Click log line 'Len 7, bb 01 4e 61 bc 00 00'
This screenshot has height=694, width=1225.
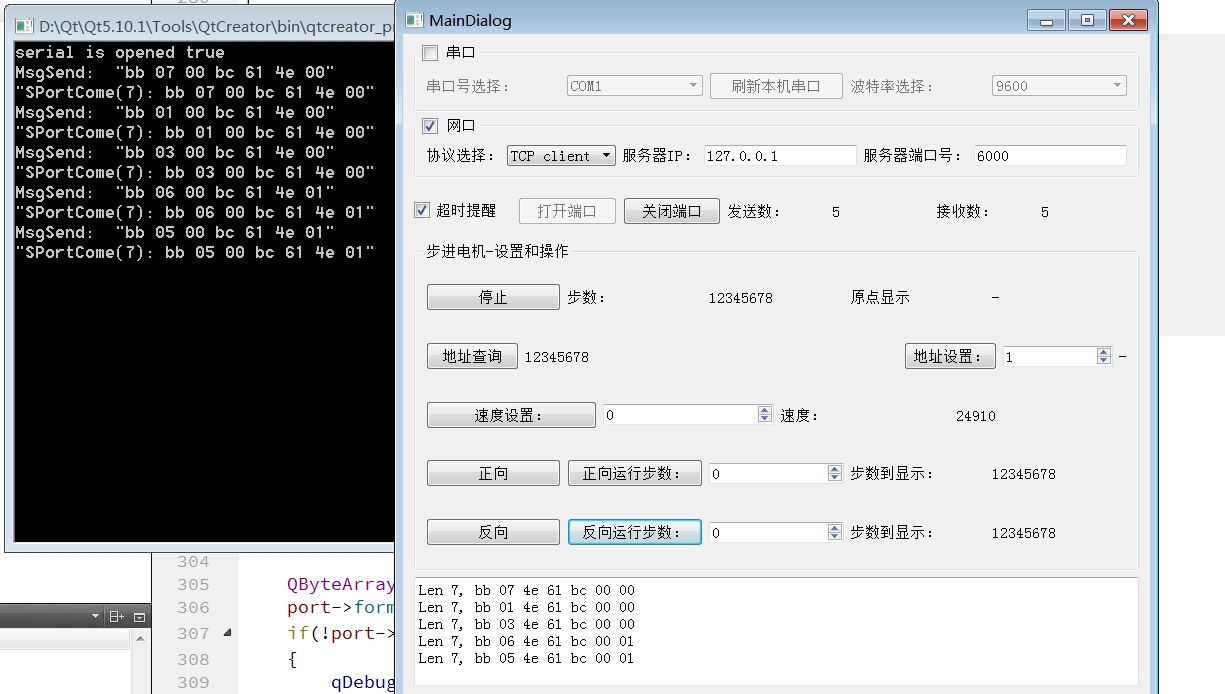526,607
